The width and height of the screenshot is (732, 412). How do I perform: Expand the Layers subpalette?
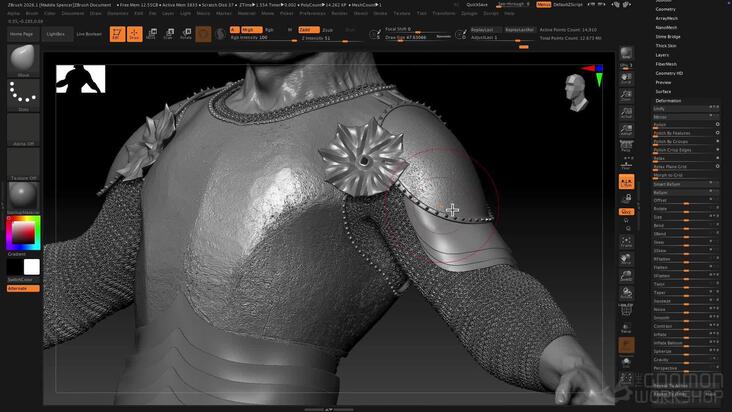pyautogui.click(x=662, y=55)
